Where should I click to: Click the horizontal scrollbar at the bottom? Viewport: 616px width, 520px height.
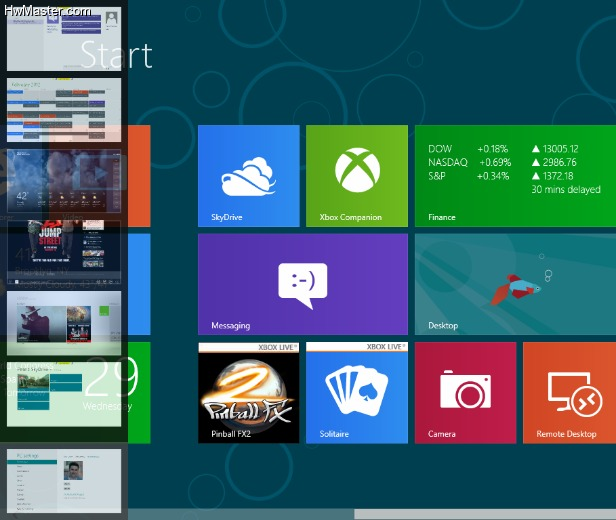[485, 515]
